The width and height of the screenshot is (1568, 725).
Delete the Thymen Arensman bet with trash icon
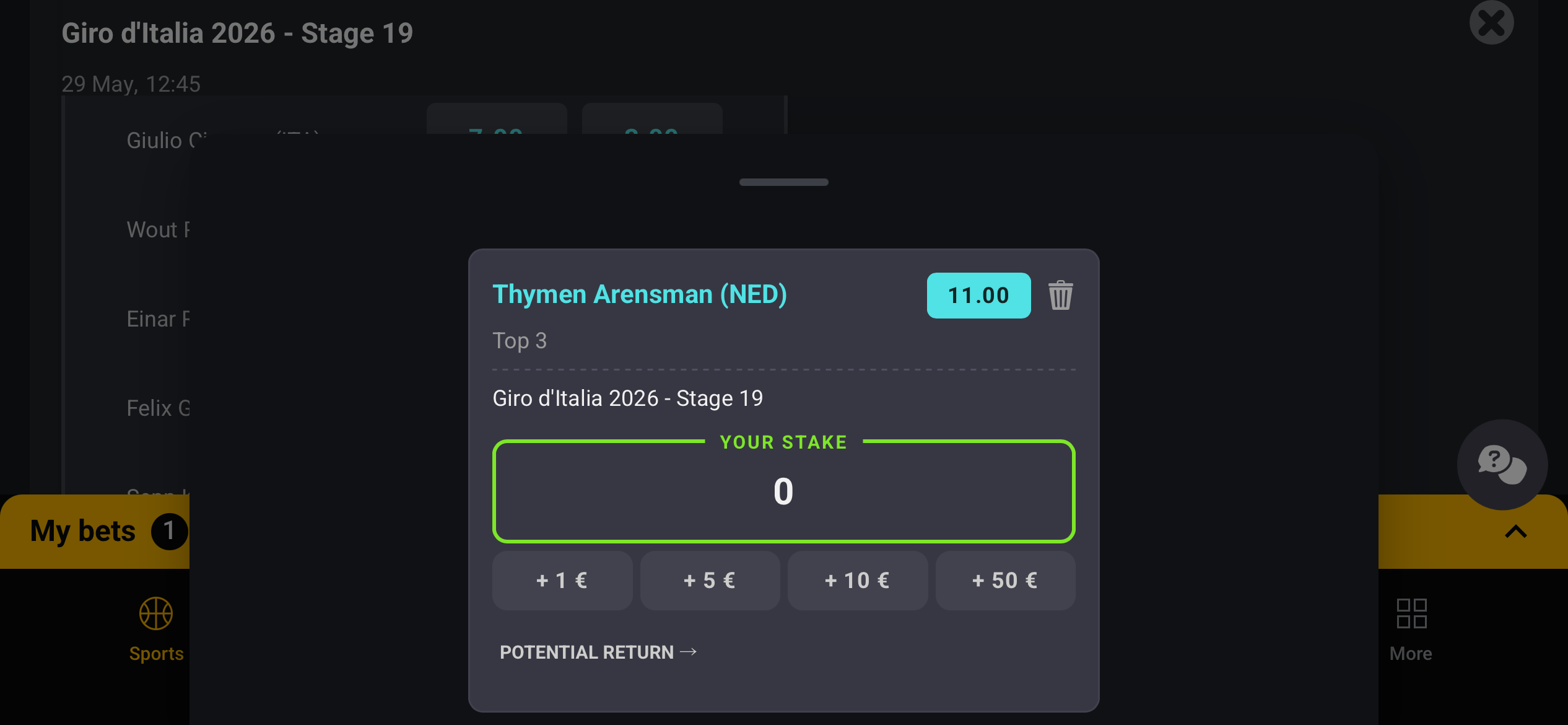pyautogui.click(x=1060, y=295)
